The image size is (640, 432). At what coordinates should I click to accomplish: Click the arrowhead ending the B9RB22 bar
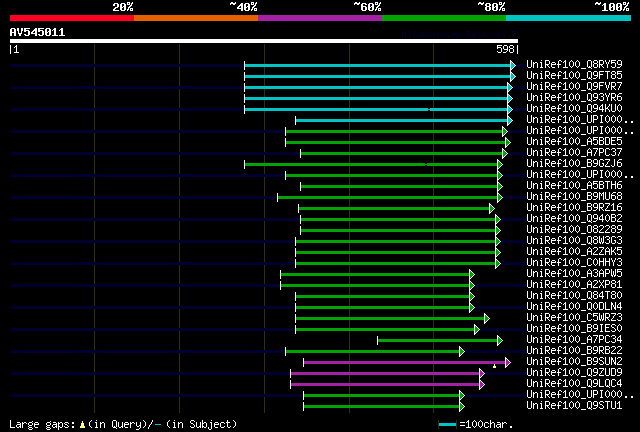pyautogui.click(x=462, y=352)
